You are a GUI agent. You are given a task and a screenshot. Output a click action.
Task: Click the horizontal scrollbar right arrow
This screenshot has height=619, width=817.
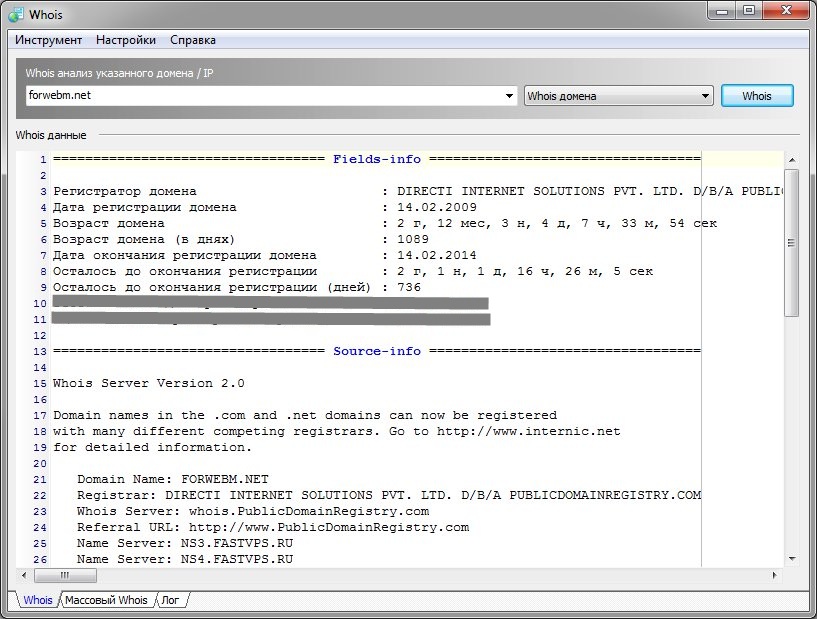click(774, 576)
